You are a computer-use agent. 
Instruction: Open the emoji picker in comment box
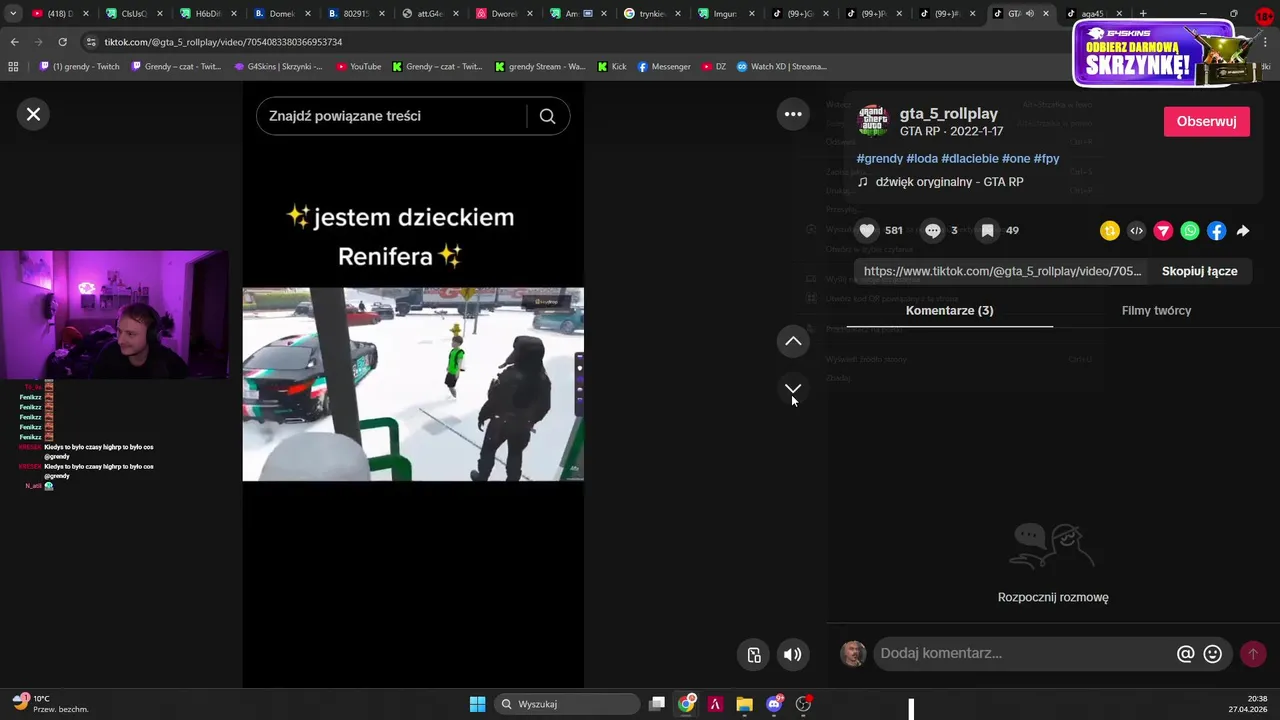coord(1213,654)
